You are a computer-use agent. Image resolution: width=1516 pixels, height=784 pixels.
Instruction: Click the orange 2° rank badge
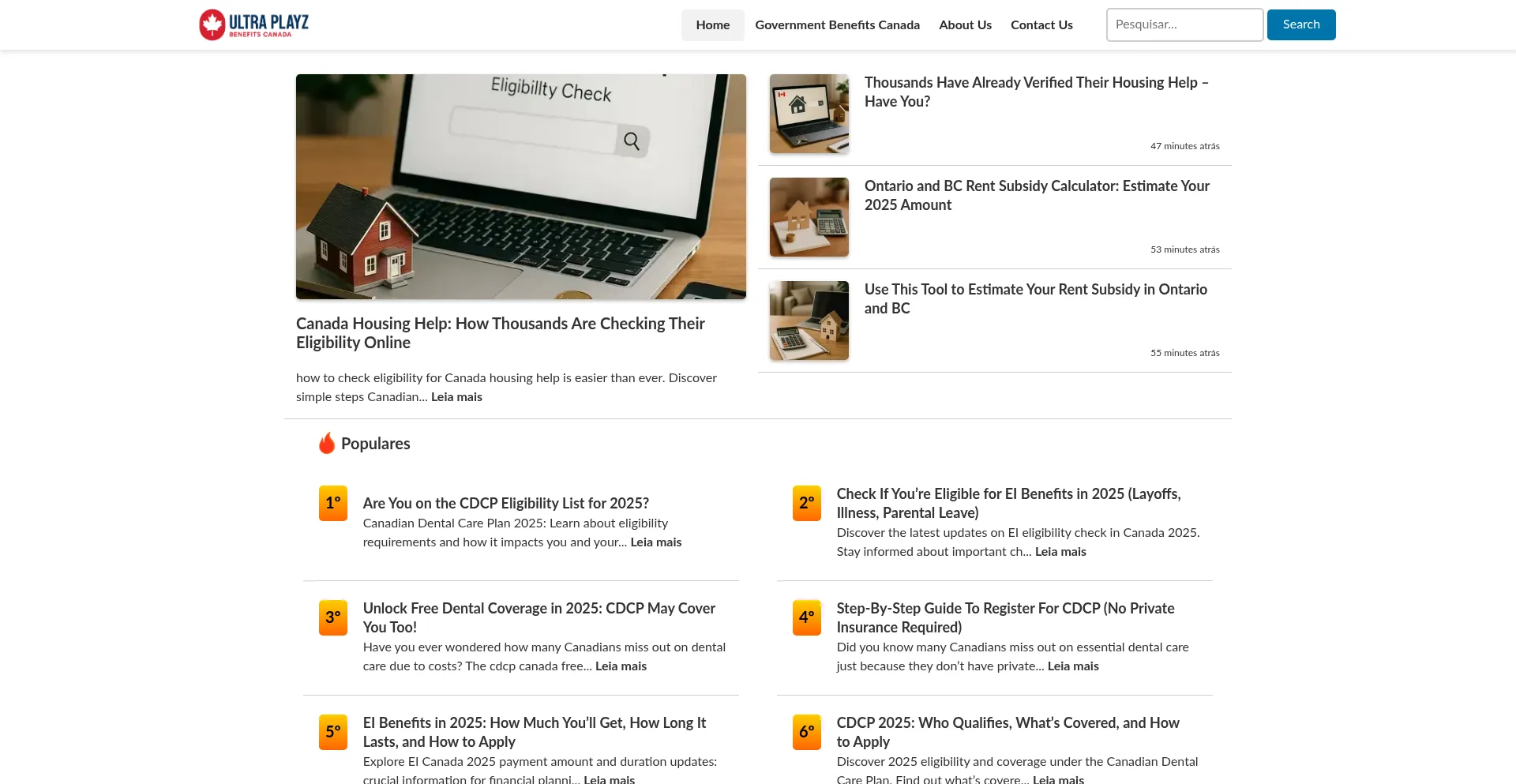tap(806, 503)
